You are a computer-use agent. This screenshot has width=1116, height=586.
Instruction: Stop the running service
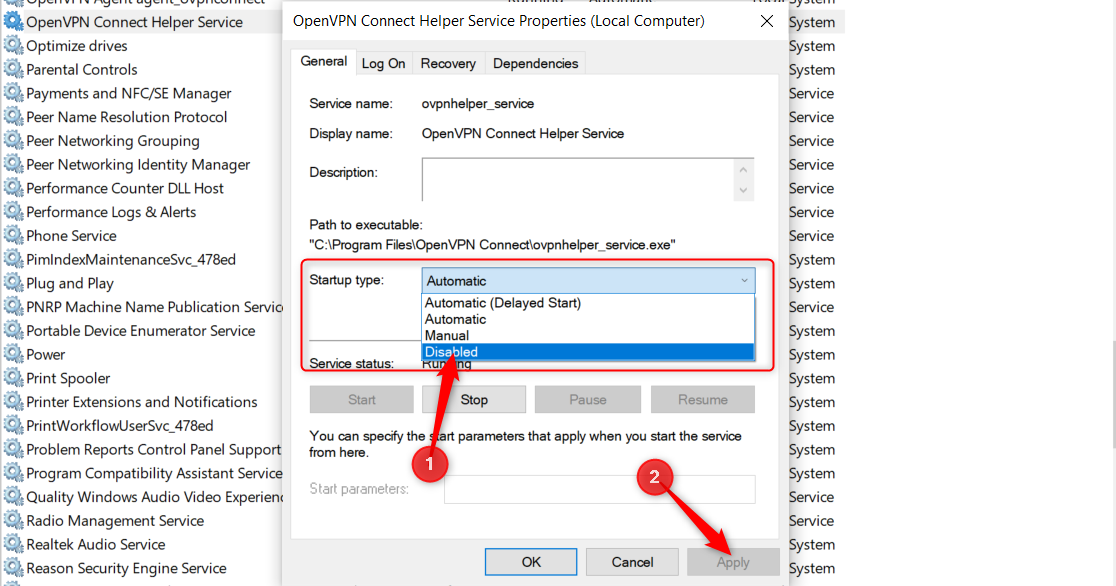pos(474,399)
